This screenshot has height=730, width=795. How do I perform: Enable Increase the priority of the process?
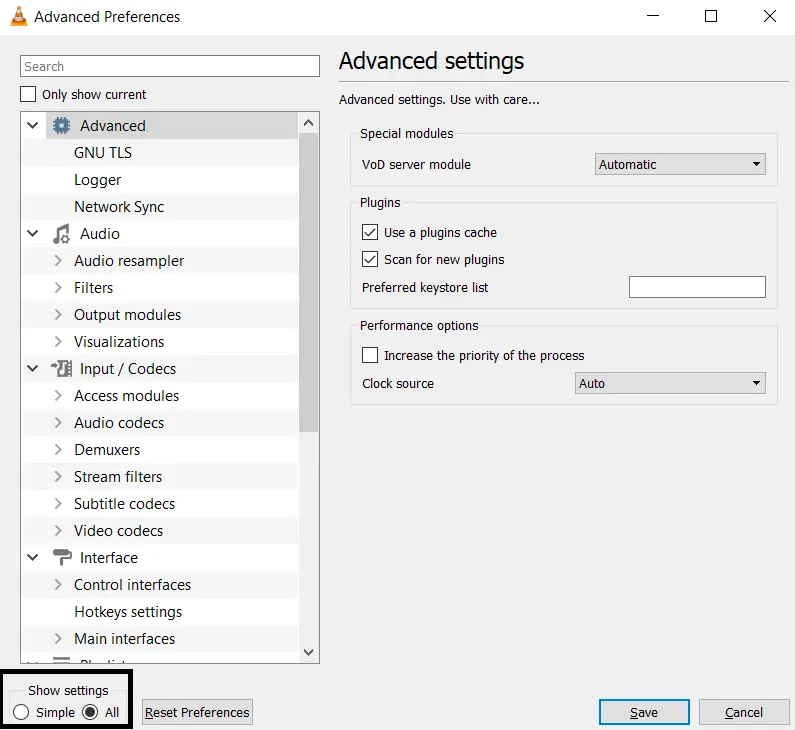pyautogui.click(x=370, y=355)
